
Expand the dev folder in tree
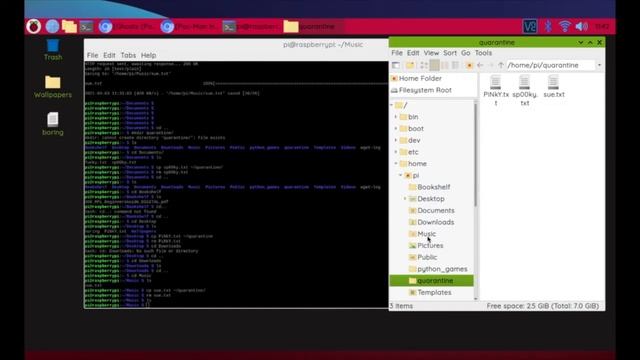point(396,140)
